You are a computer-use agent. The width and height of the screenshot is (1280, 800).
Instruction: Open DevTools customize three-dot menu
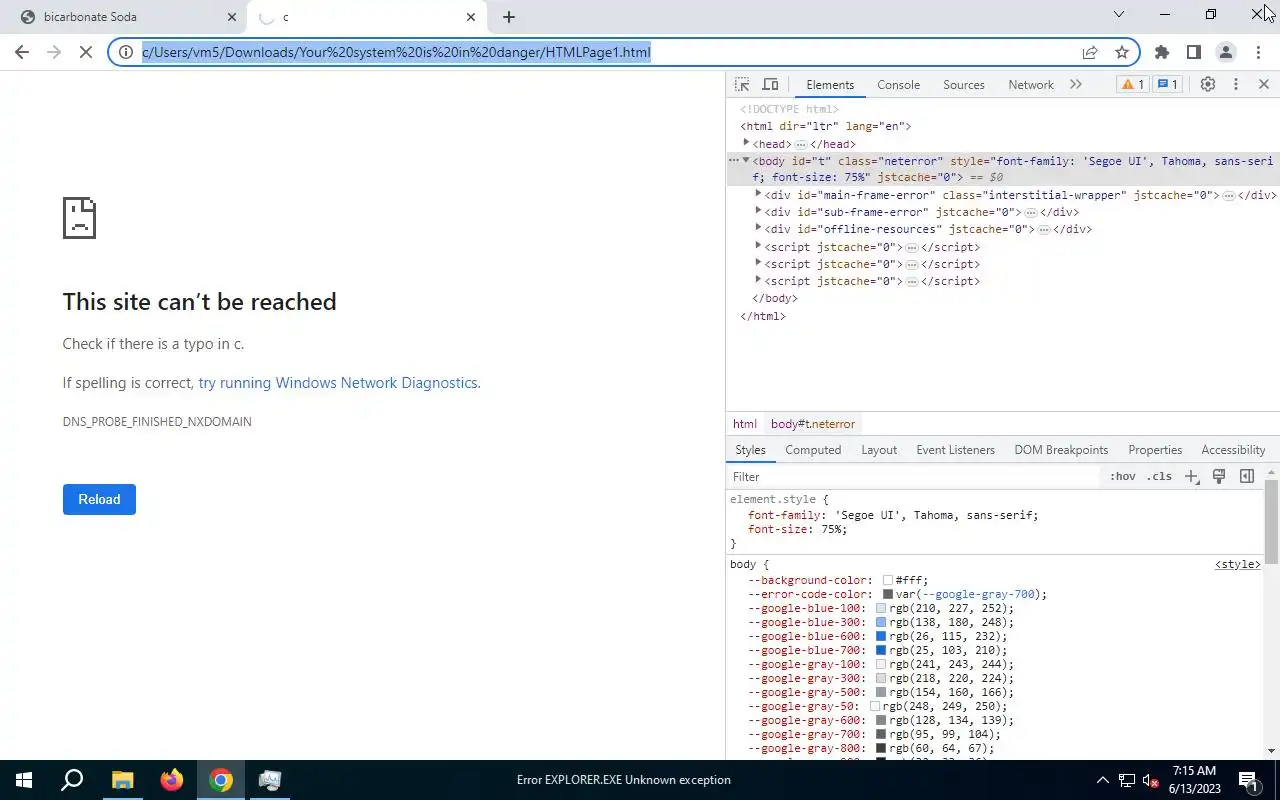1236,85
